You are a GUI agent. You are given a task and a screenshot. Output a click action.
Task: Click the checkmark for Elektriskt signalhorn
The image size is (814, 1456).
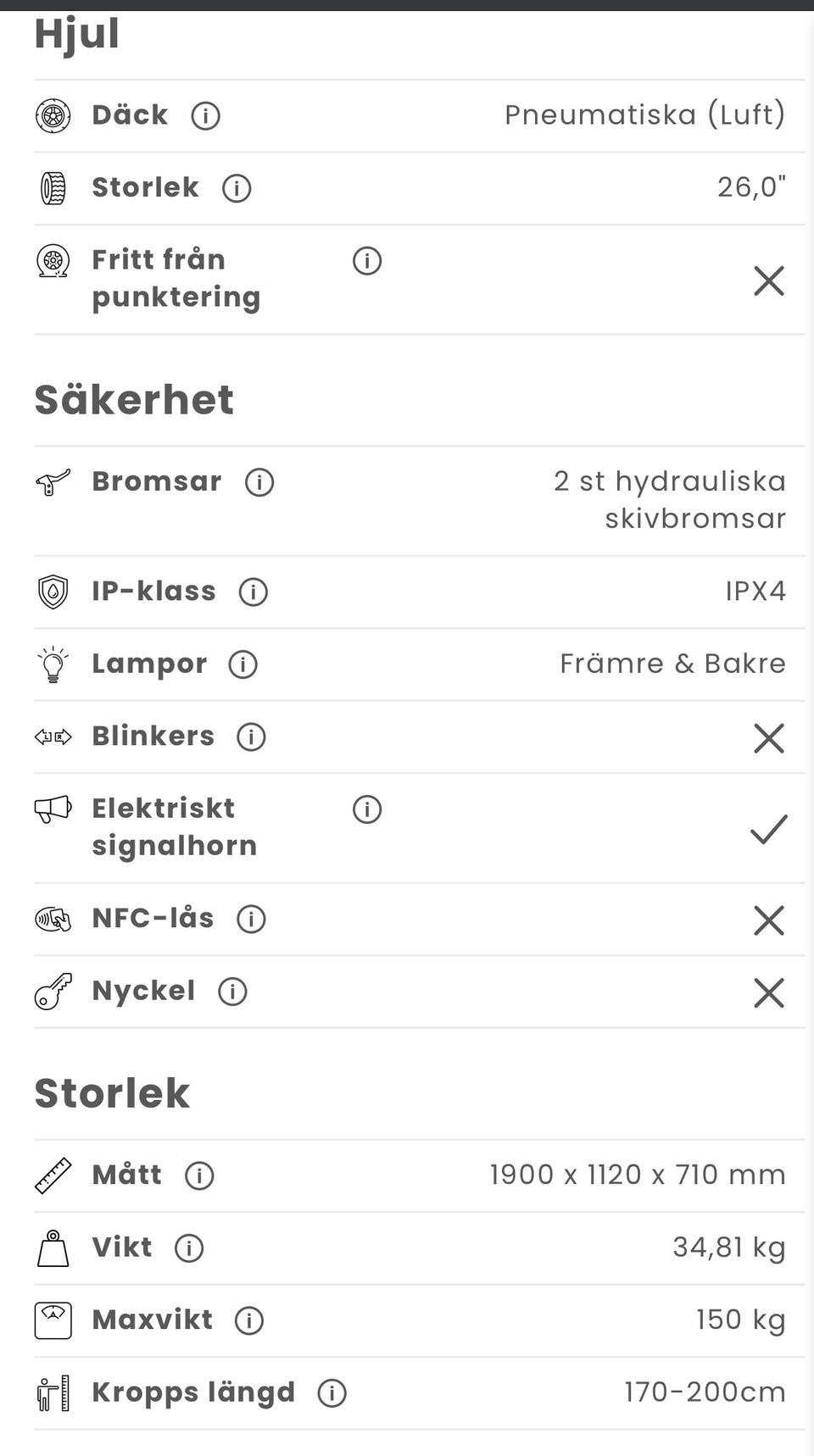(x=769, y=829)
